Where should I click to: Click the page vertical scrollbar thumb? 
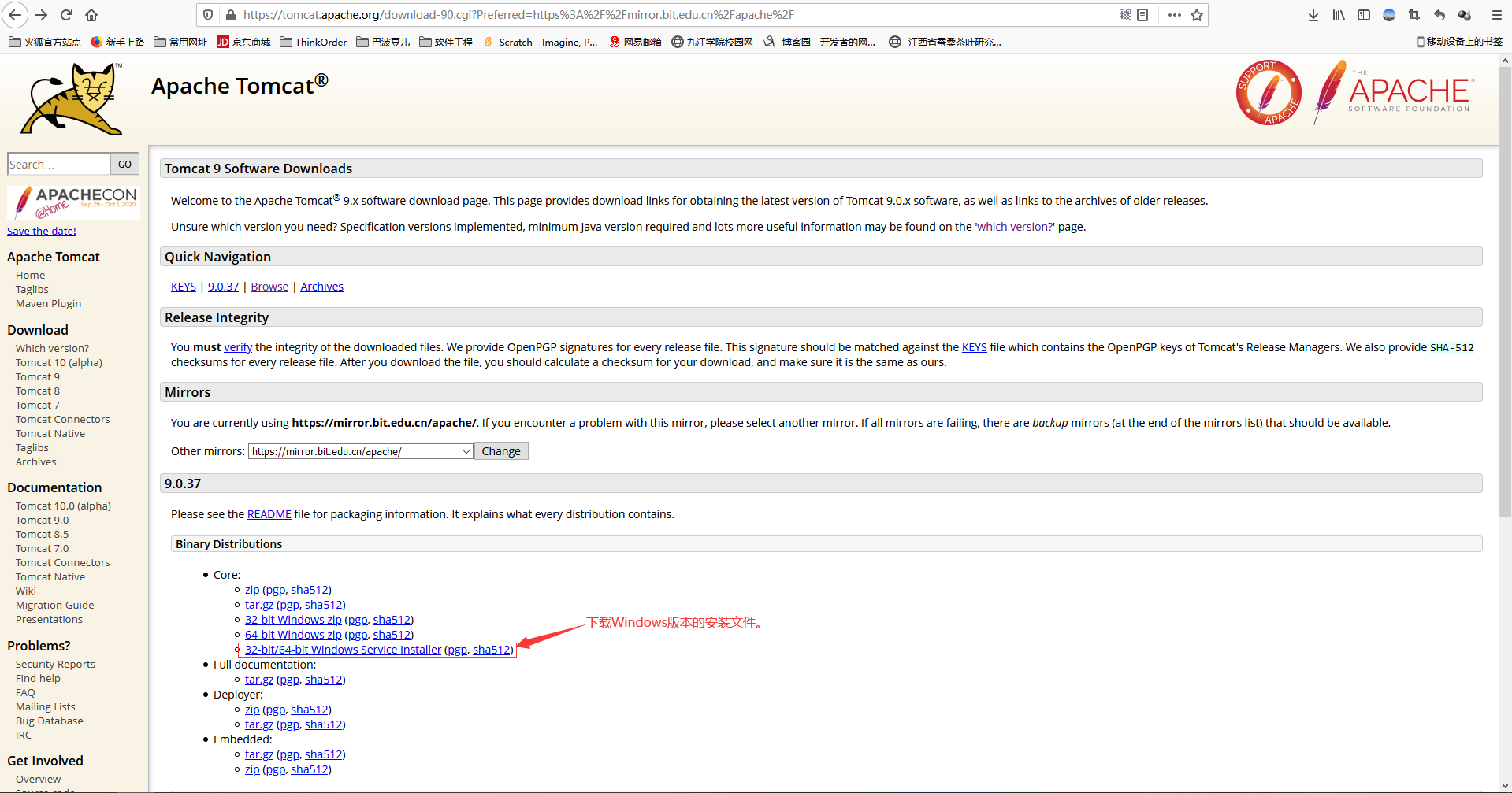(1505, 291)
